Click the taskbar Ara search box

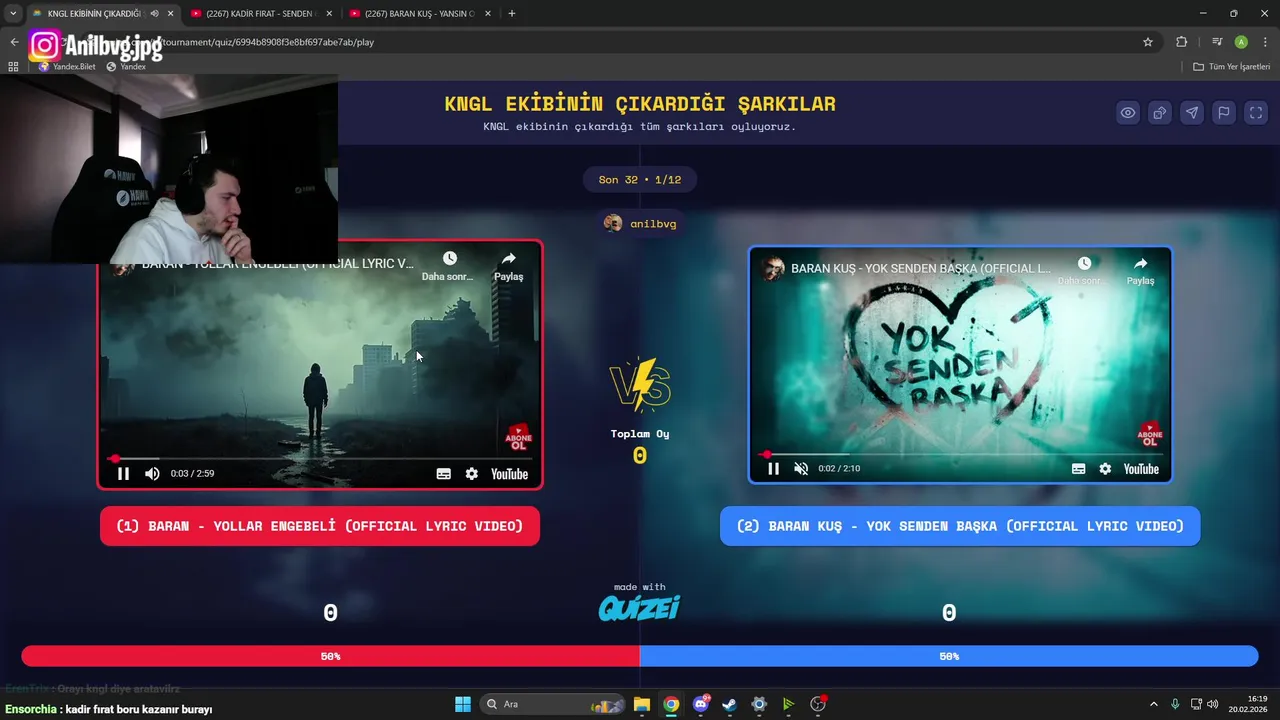point(554,704)
